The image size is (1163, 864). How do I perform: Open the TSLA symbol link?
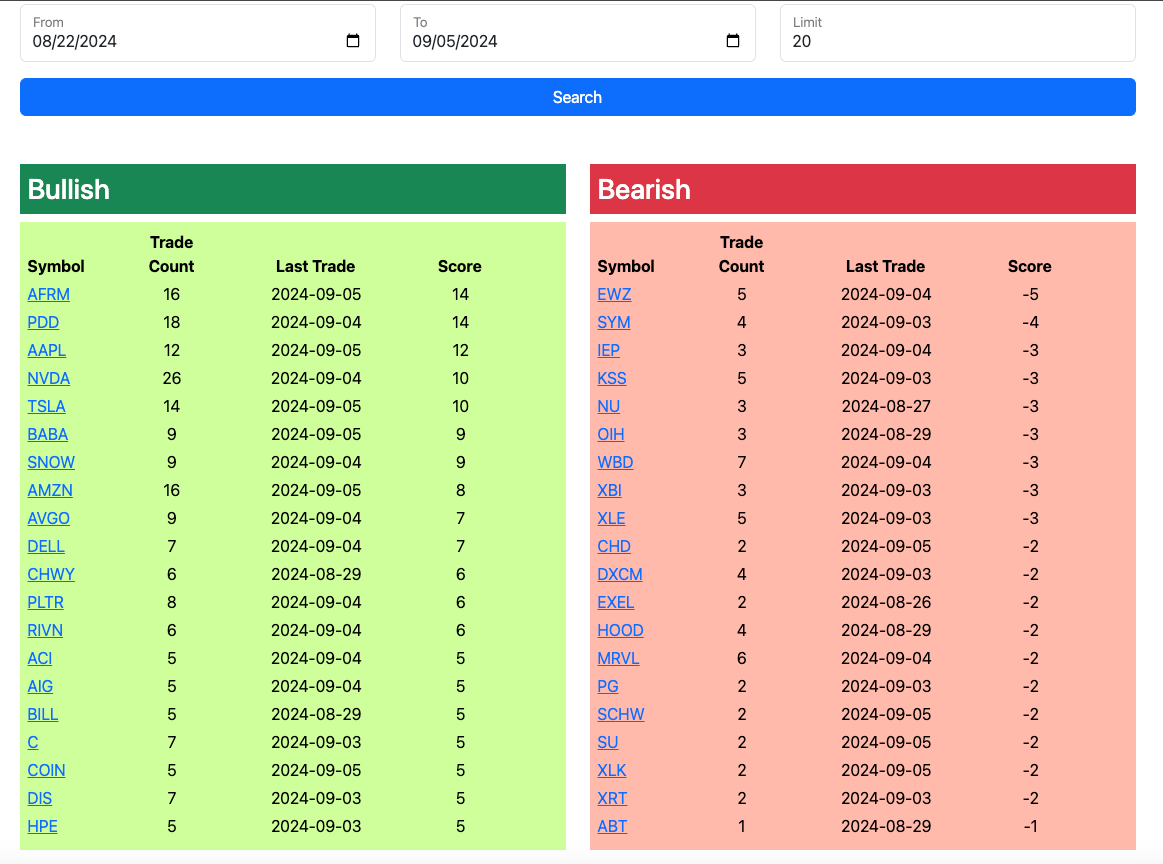pyautogui.click(x=46, y=406)
